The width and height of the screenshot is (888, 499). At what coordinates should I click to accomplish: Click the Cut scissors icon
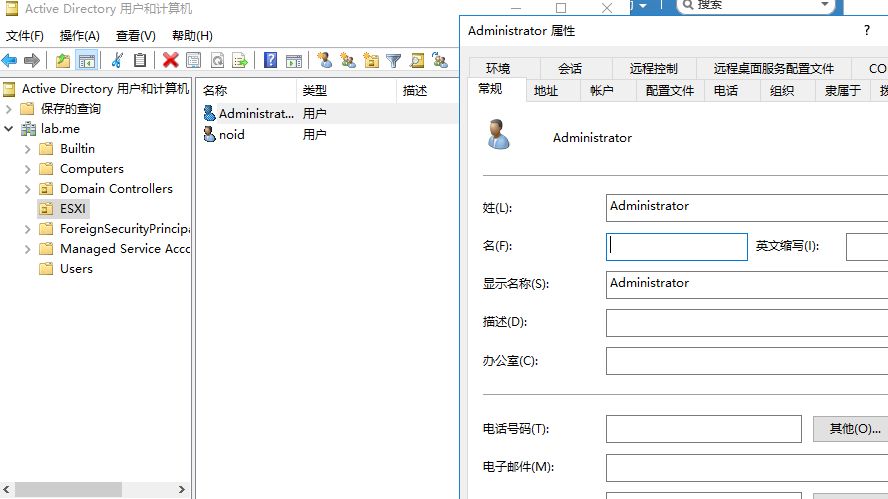(117, 60)
